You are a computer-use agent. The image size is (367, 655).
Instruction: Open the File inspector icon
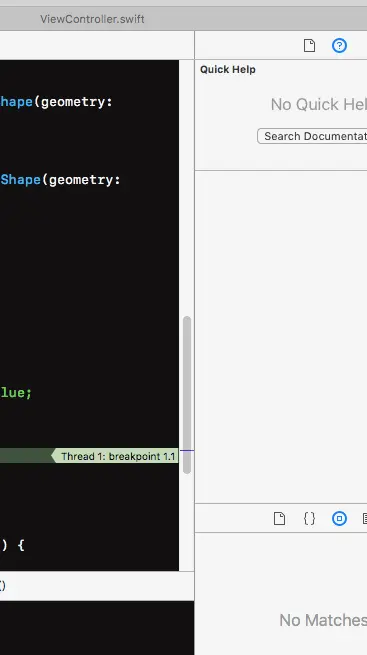coord(309,46)
